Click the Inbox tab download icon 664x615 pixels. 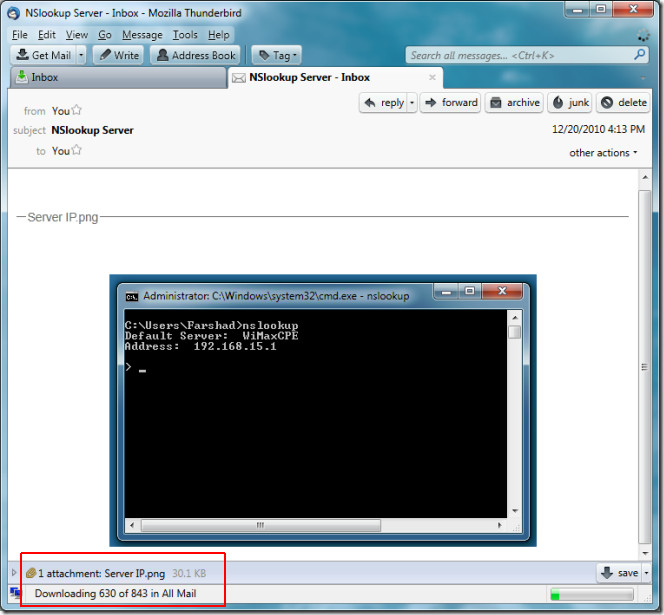coord(22,77)
